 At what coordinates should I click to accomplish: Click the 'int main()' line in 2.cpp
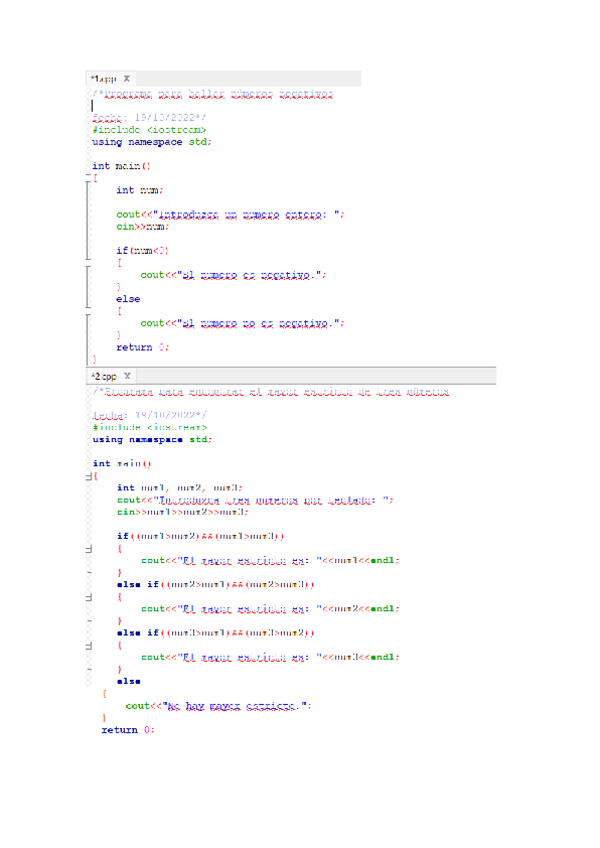(121, 464)
